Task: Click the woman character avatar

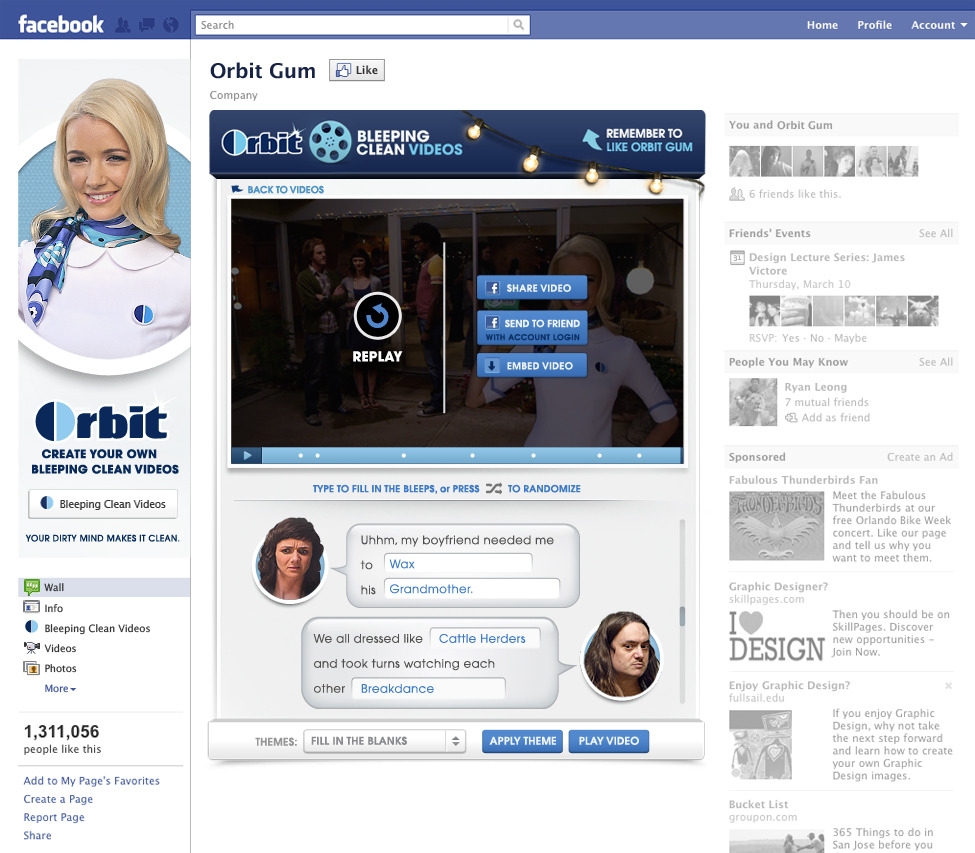Action: (x=290, y=560)
